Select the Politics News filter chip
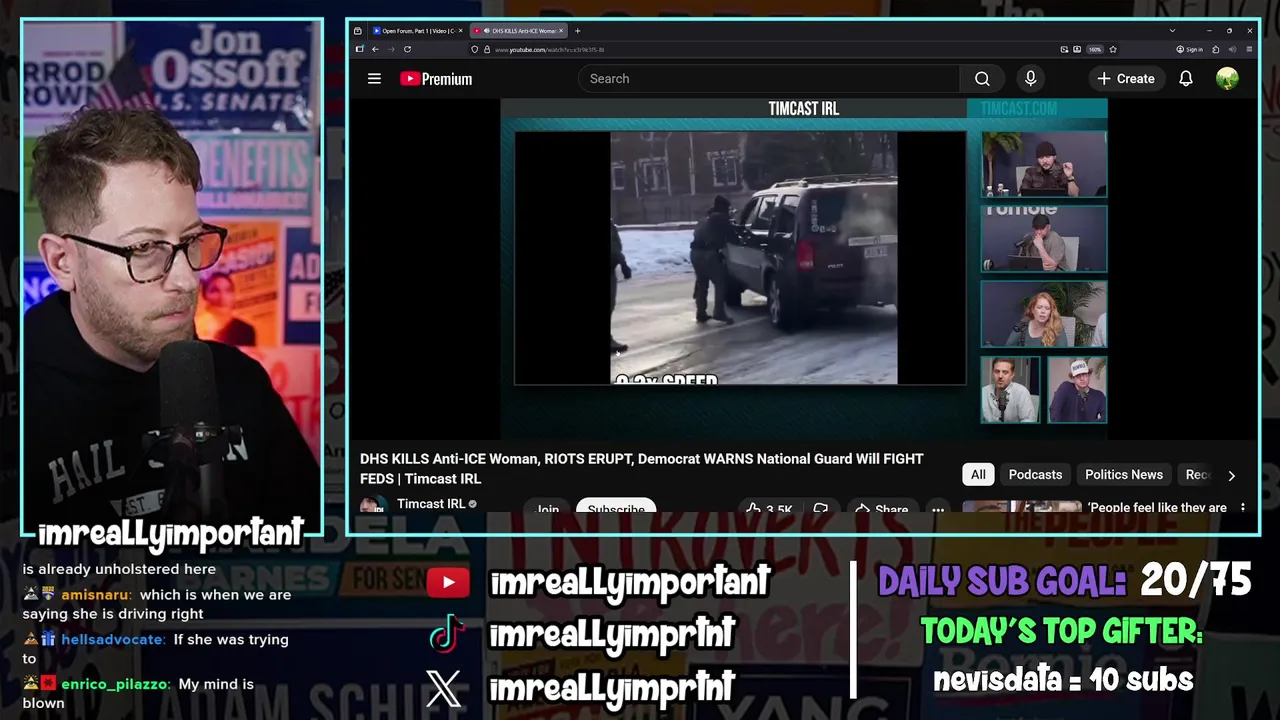The width and height of the screenshot is (1280, 720). coord(1124,475)
